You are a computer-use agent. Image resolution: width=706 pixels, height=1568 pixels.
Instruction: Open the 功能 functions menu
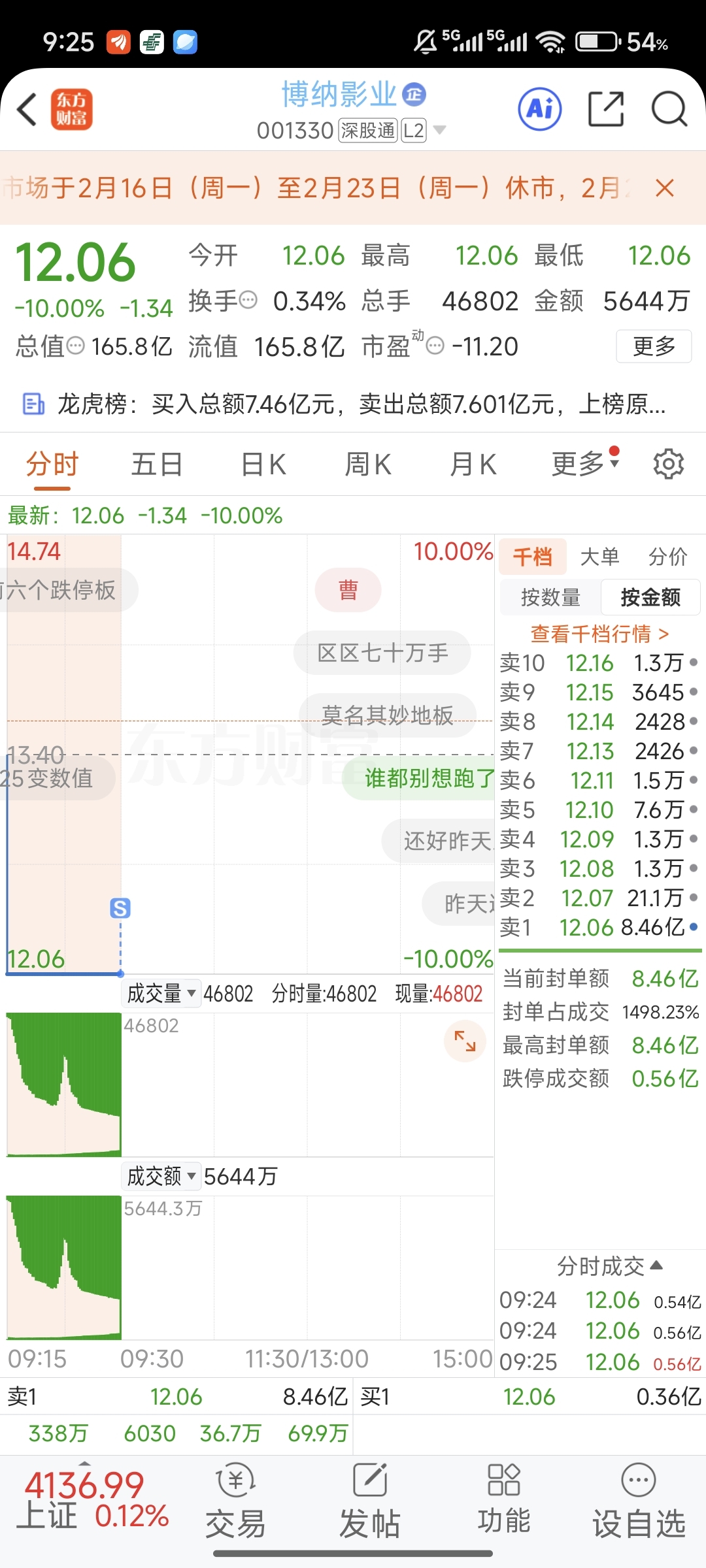504,1499
